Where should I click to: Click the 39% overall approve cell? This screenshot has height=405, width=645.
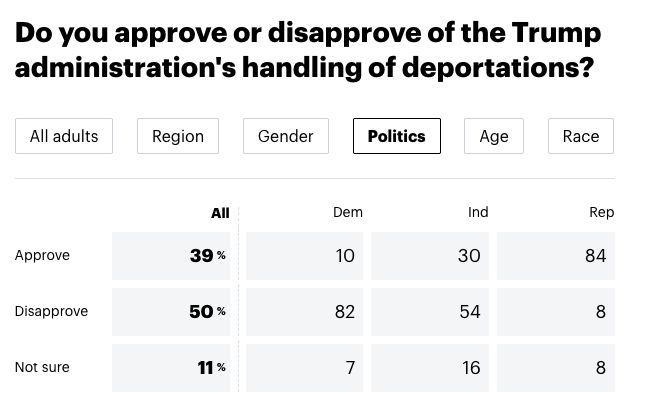[174, 256]
